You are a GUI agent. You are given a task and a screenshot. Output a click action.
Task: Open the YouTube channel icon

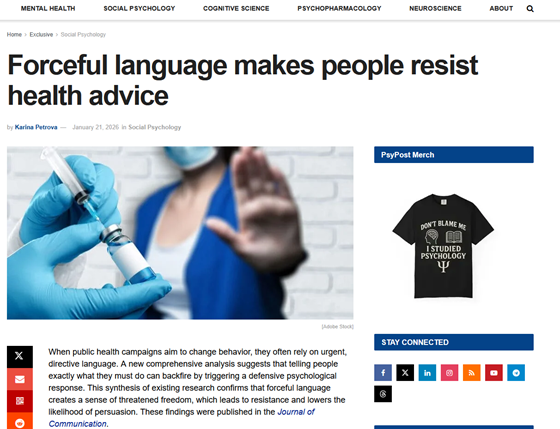494,373
